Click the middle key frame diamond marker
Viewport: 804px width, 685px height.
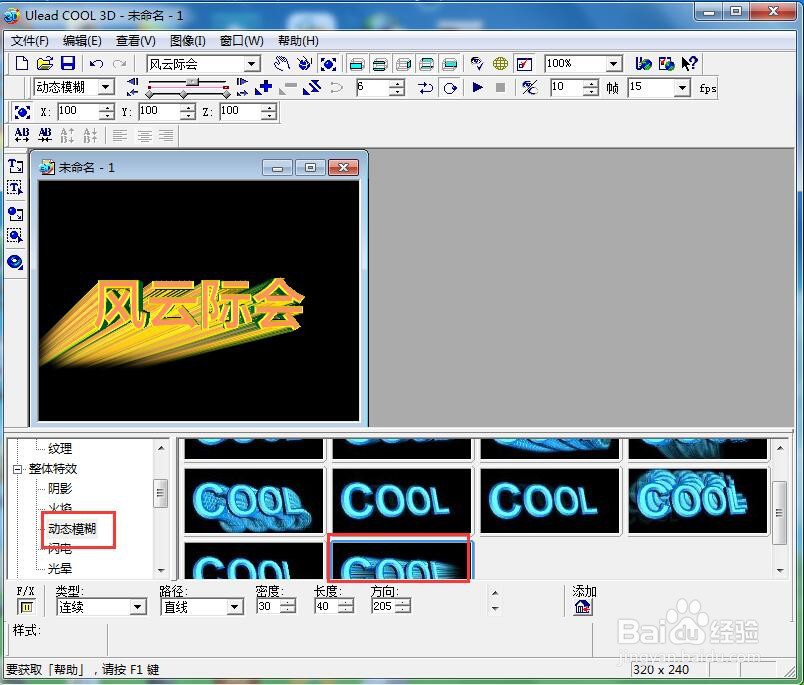click(184, 94)
